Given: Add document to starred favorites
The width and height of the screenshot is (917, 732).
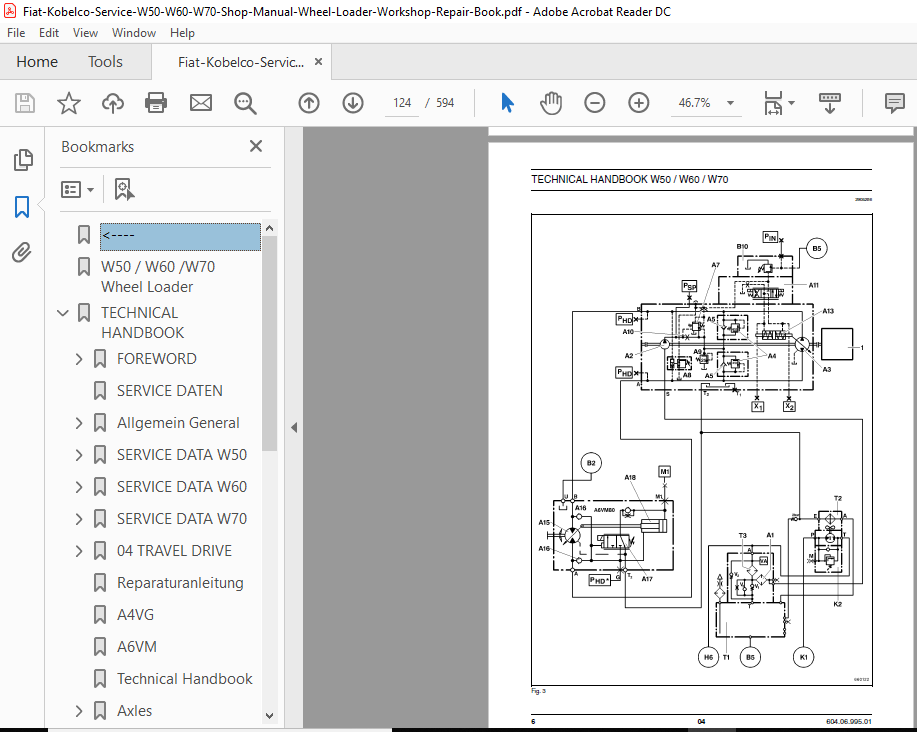Looking at the screenshot, I should tap(68, 103).
